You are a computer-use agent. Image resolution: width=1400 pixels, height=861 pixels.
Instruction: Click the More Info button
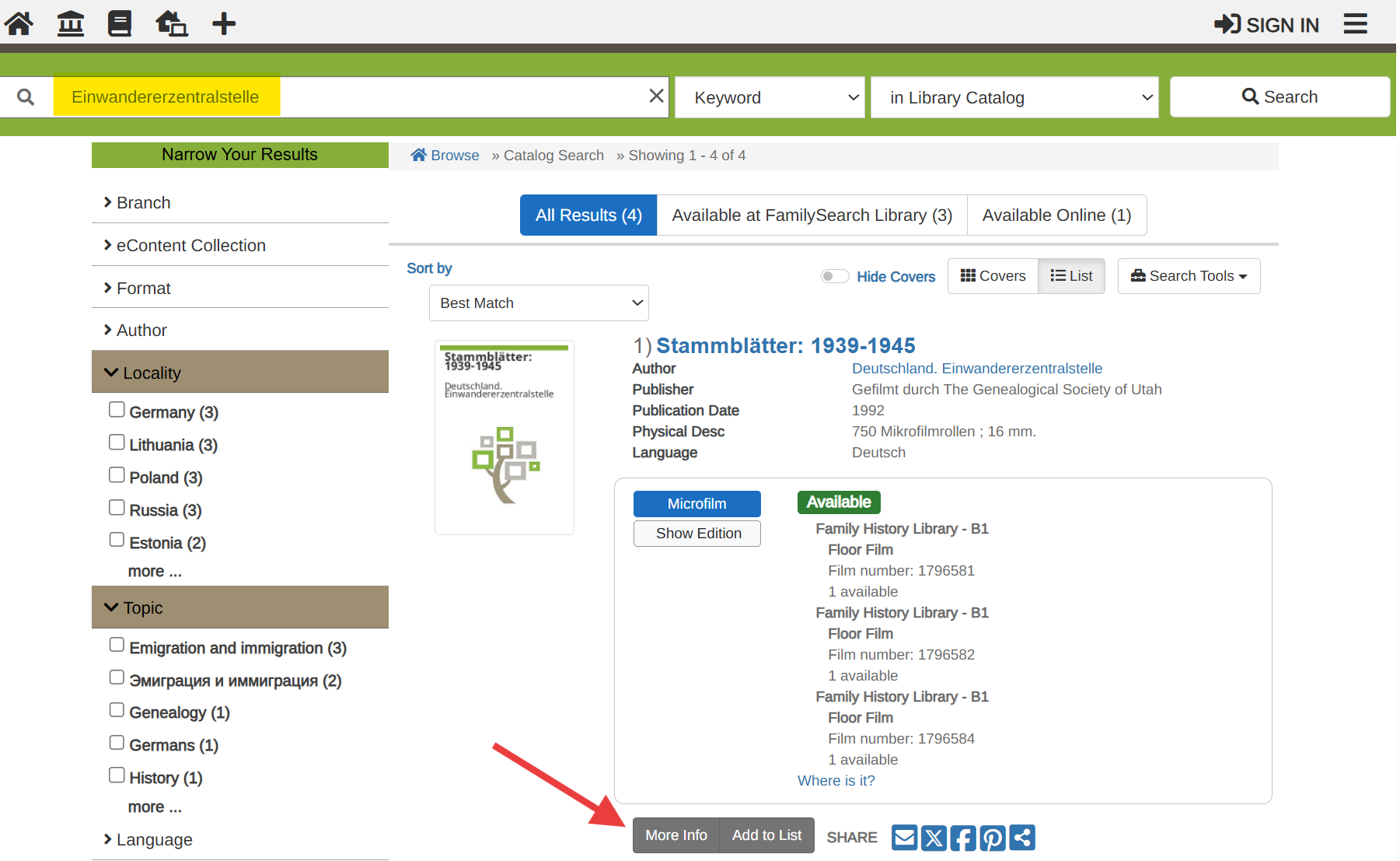pos(676,835)
